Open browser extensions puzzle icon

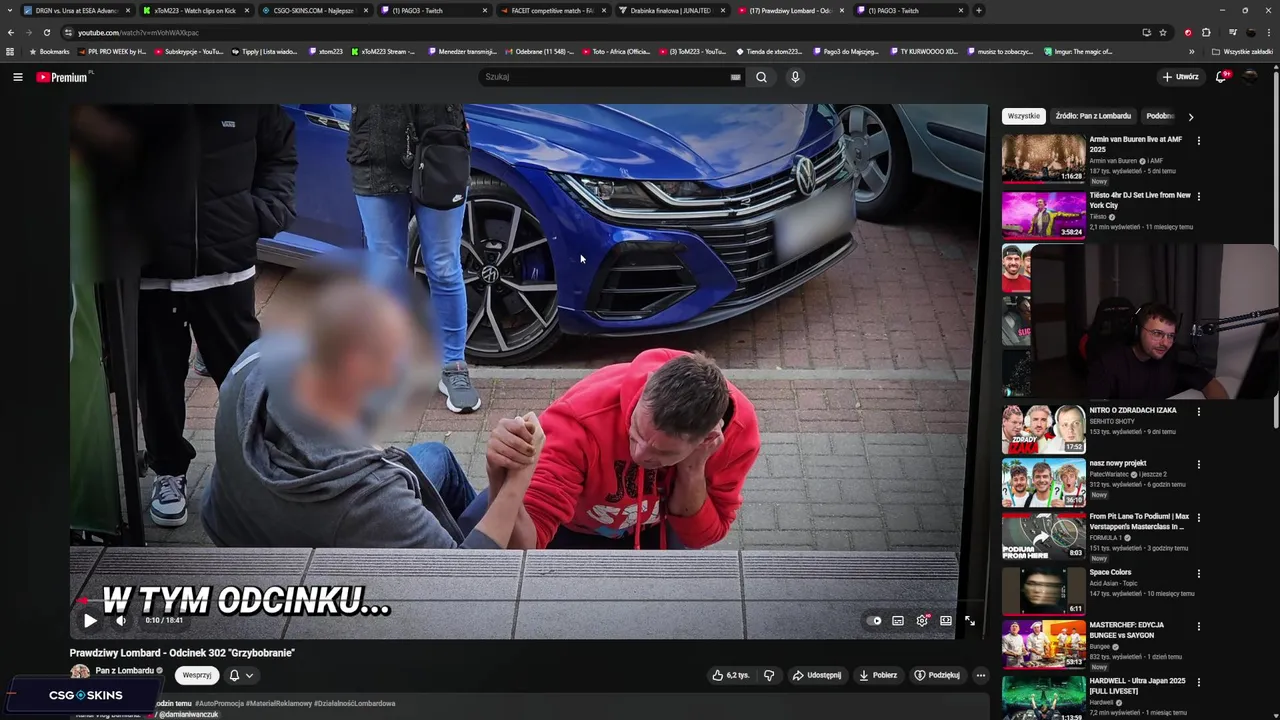[1206, 32]
